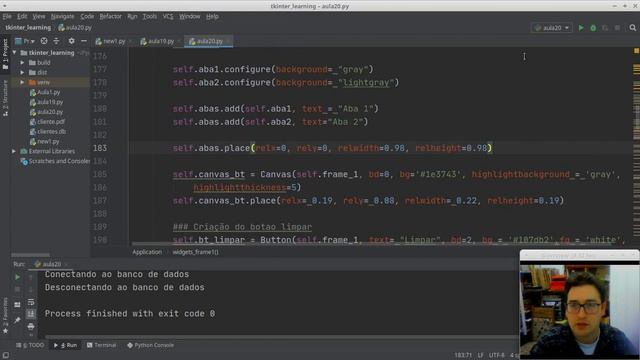
Task: Click tkinter_learning breadcrumb in navigation bar
Action: coord(28,28)
